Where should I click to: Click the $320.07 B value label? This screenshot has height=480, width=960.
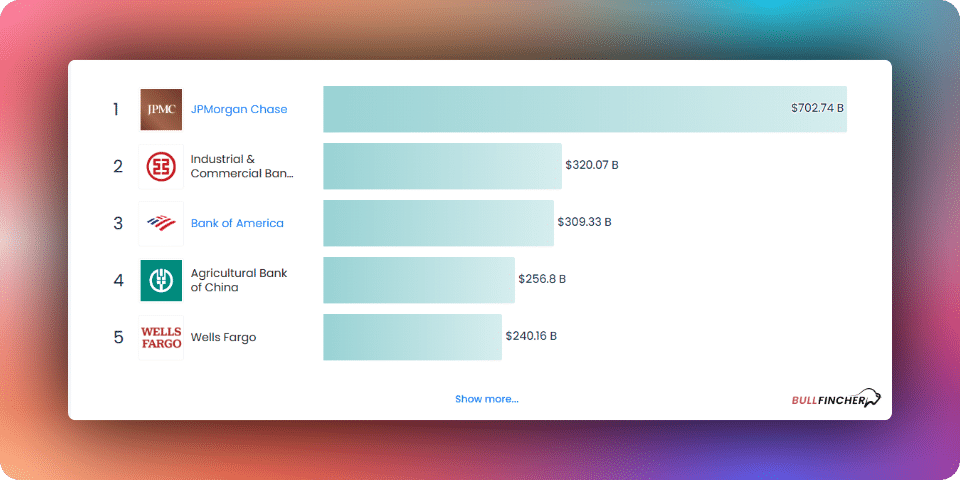pos(592,165)
